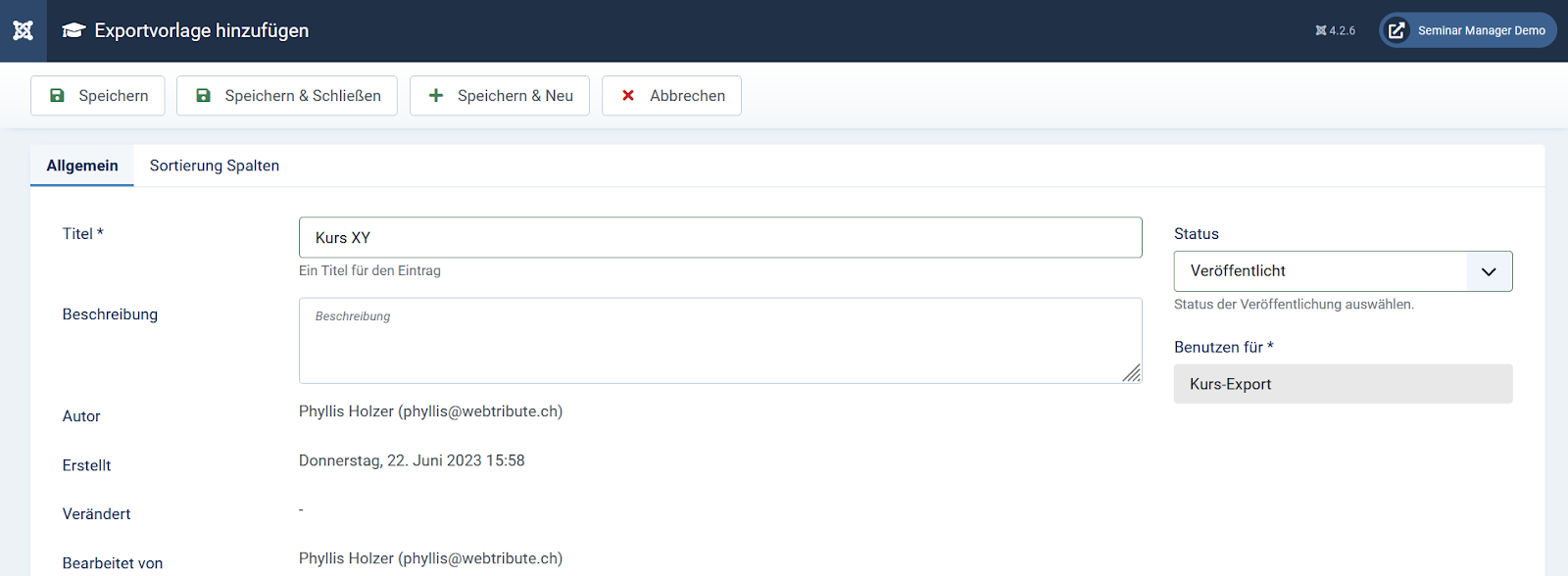1568x576 pixels.
Task: Click the disk icon on Speichern
Action: point(58,96)
